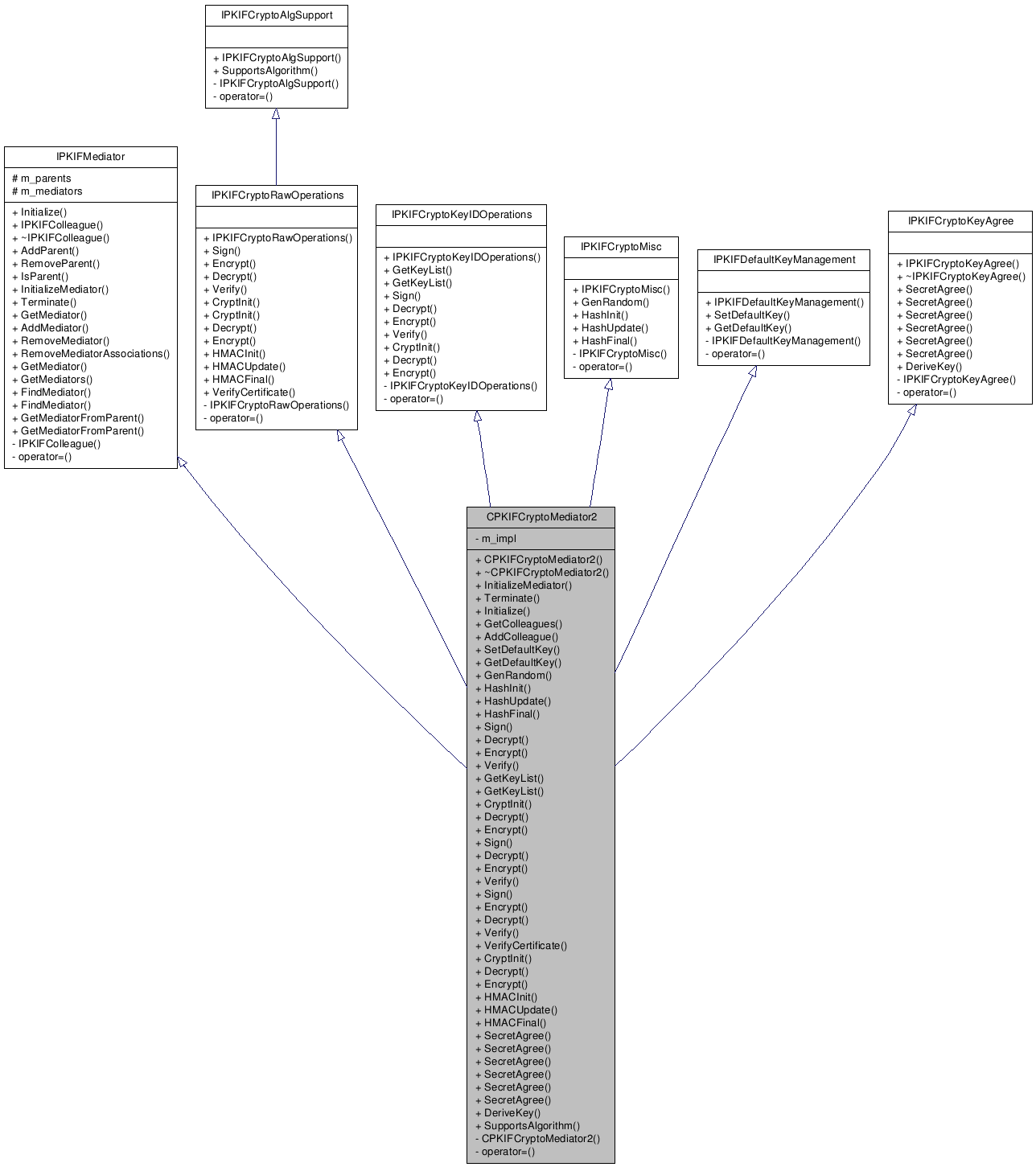Image resolution: width=1036 pixels, height=1167 pixels.
Task: Select the IsParent() method entry
Action: click(40, 277)
